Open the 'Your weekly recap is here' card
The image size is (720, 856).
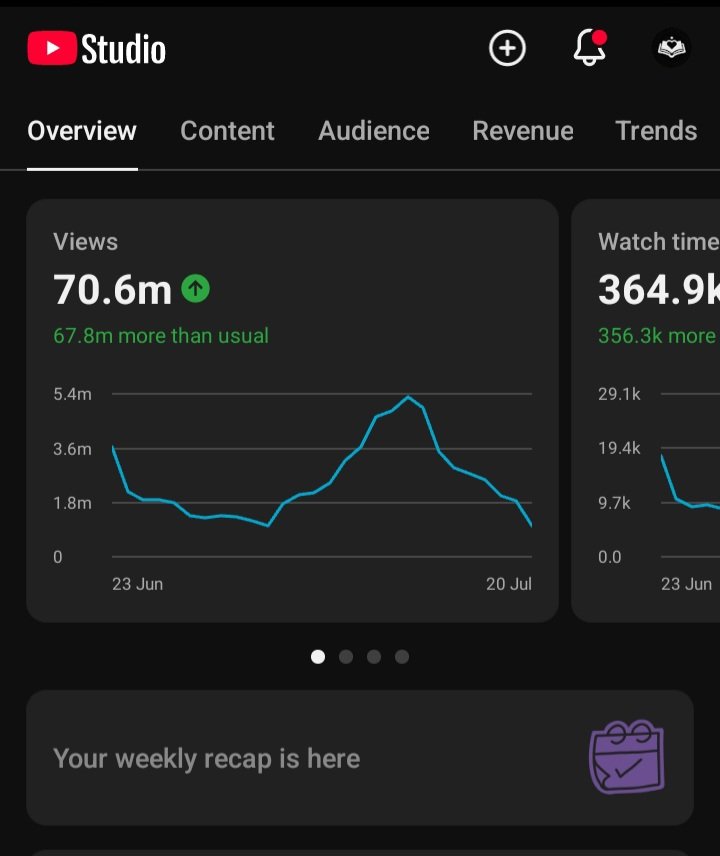[x=360, y=758]
